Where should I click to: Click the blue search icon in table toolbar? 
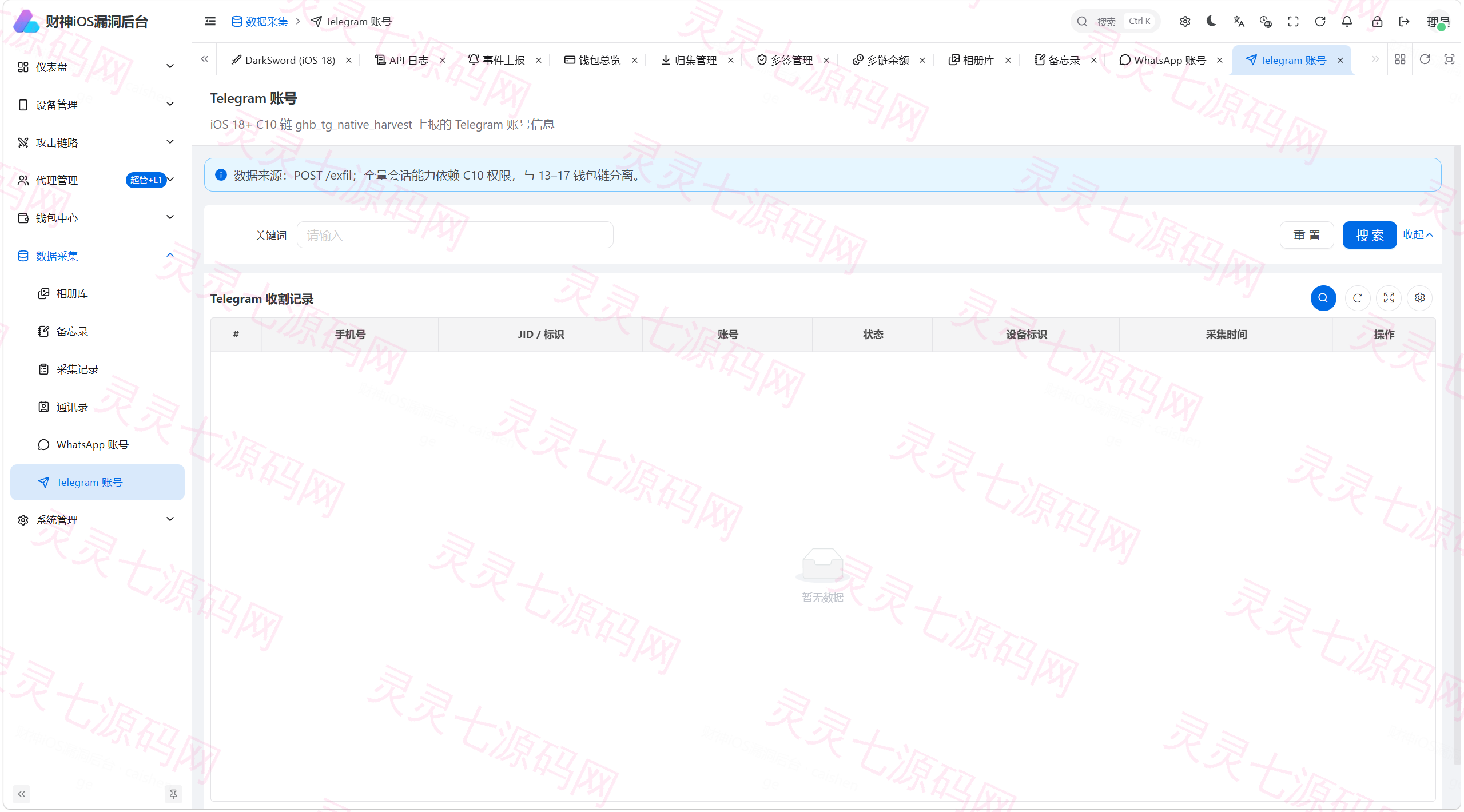1323,298
